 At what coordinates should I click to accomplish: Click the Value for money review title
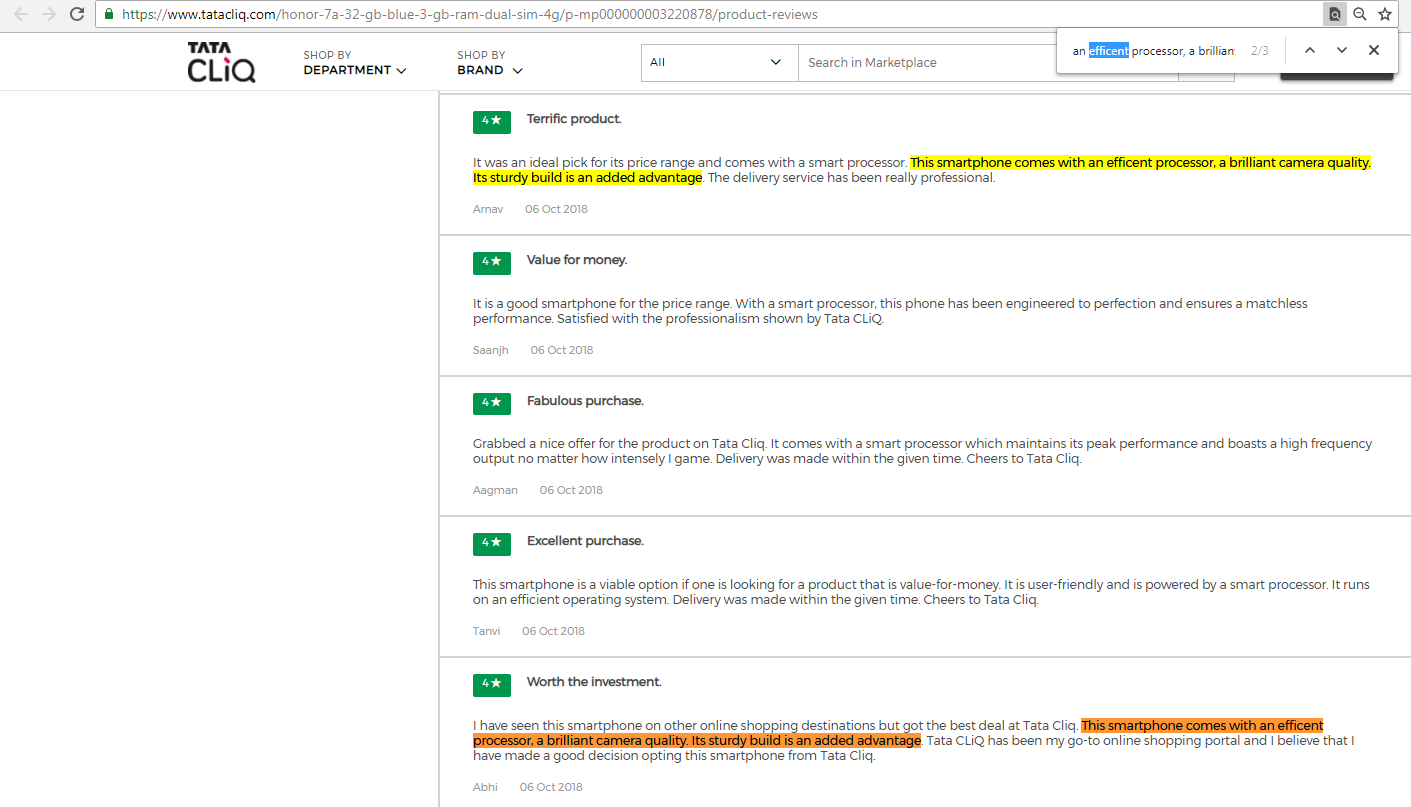[577, 260]
